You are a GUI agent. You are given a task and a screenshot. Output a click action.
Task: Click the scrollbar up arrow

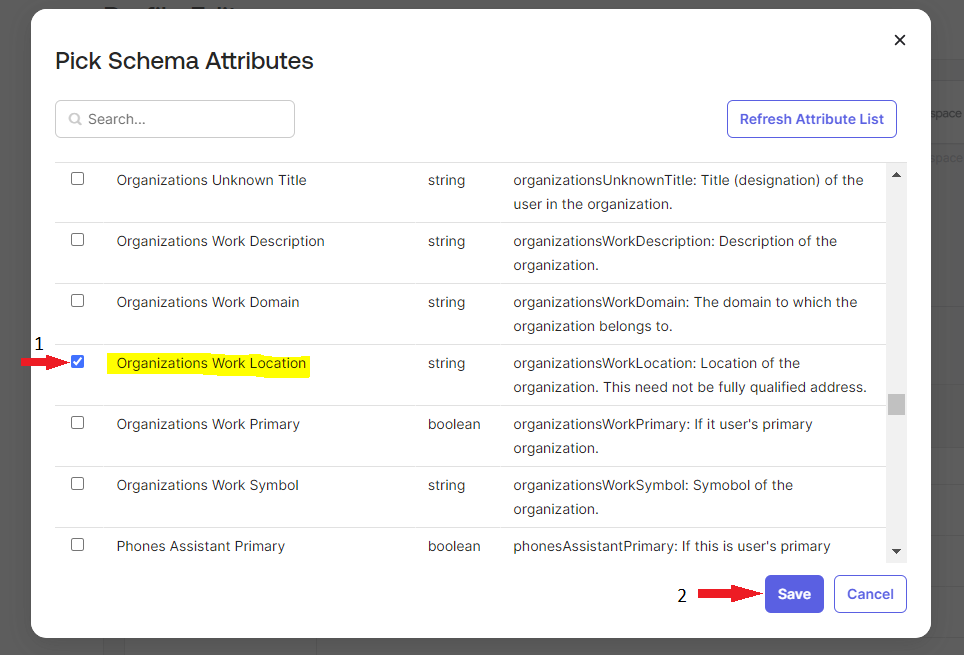pos(896,172)
